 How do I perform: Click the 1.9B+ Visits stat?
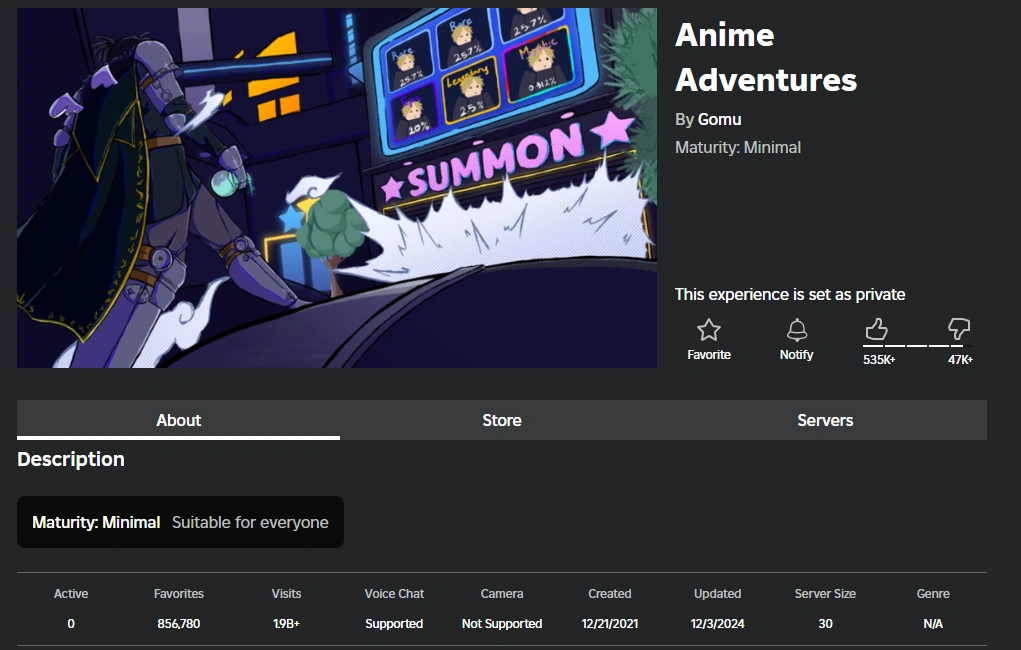[286, 623]
